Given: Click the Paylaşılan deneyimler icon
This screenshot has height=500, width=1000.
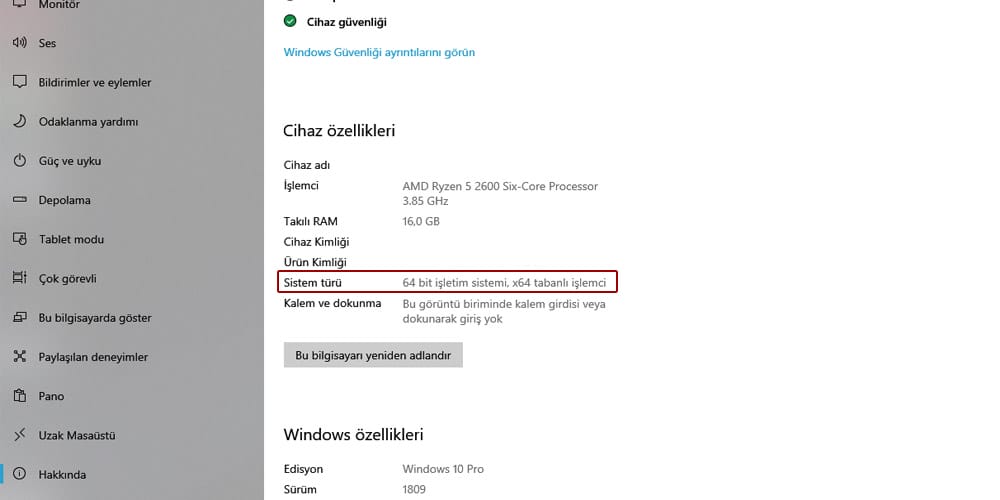Looking at the screenshot, I should (x=19, y=357).
